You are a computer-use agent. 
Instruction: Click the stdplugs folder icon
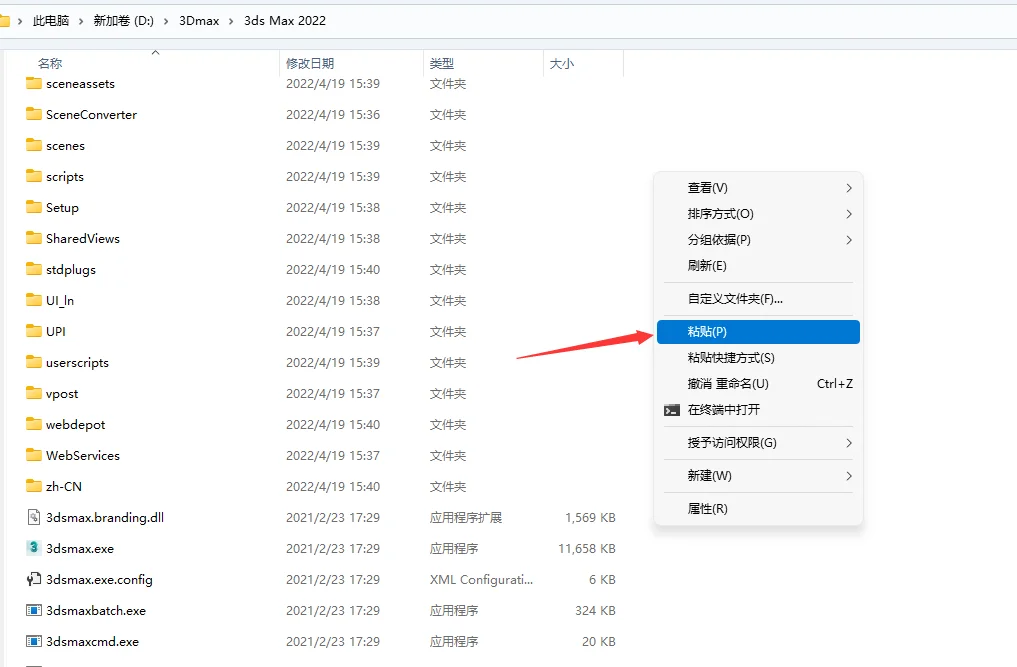(34, 269)
